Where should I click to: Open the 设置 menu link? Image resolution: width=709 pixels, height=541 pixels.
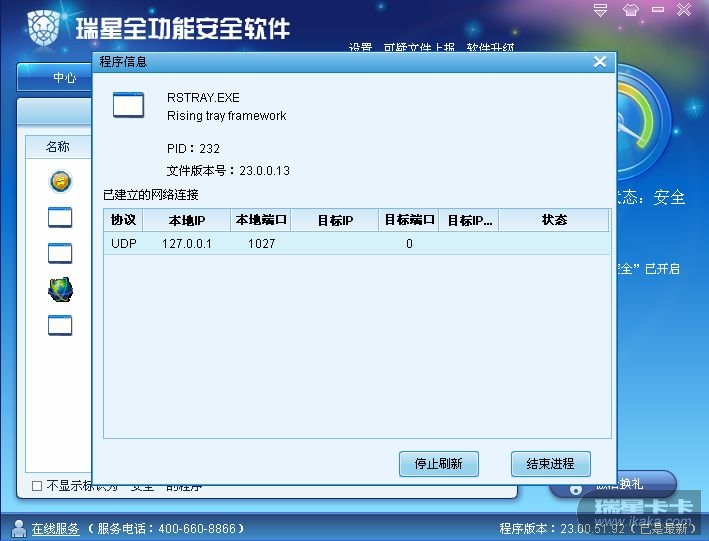(360, 47)
